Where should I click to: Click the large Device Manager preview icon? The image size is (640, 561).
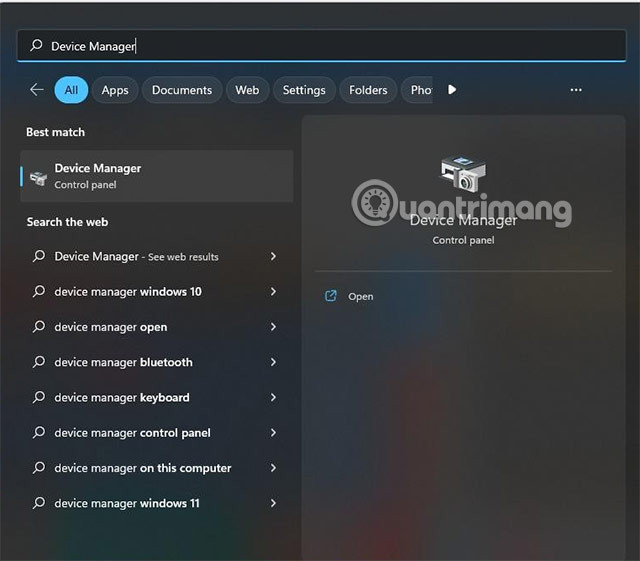coord(463,175)
